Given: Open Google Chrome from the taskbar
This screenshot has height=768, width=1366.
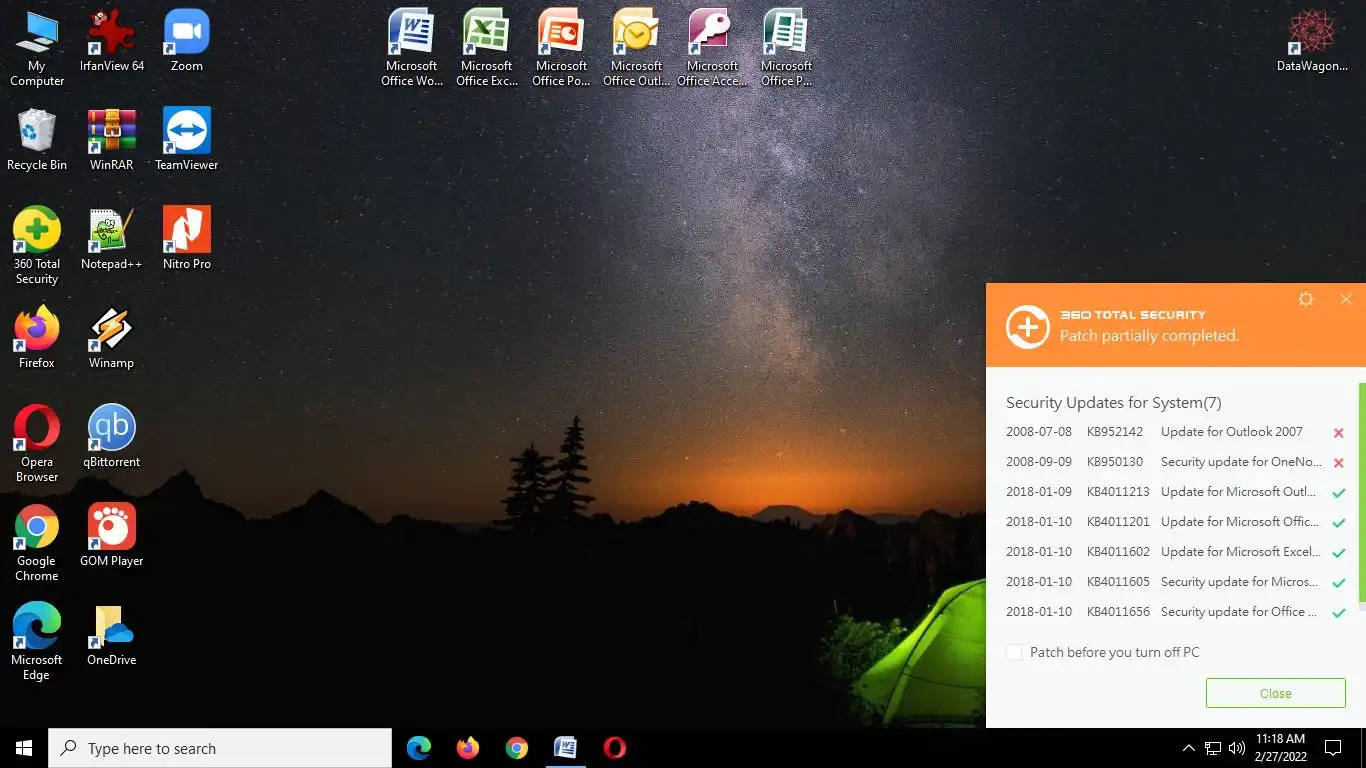Looking at the screenshot, I should pyautogui.click(x=517, y=748).
